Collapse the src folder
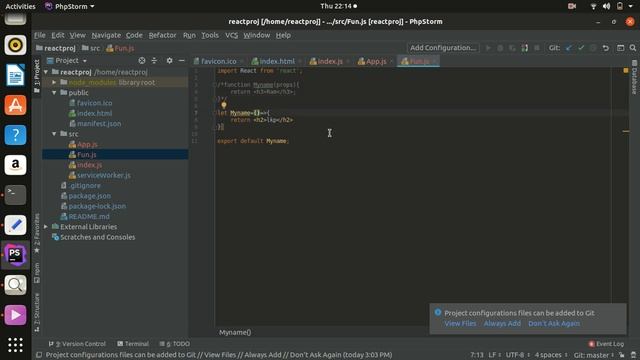 (54, 134)
